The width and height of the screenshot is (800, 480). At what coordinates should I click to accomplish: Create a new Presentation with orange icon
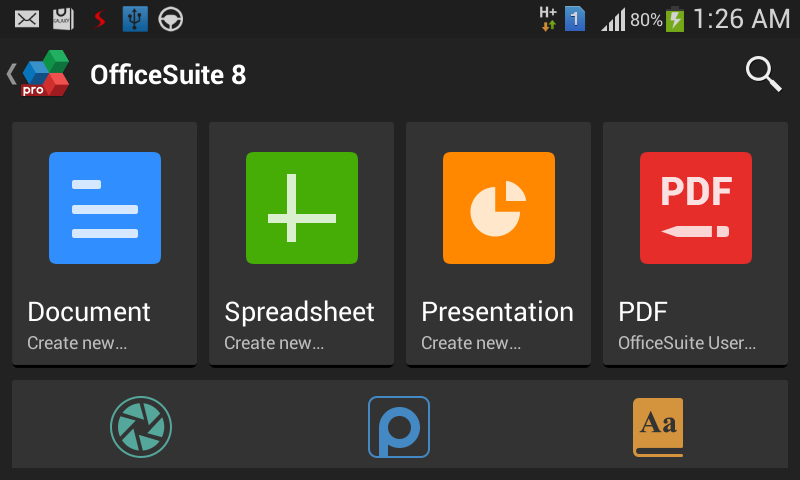tap(499, 208)
